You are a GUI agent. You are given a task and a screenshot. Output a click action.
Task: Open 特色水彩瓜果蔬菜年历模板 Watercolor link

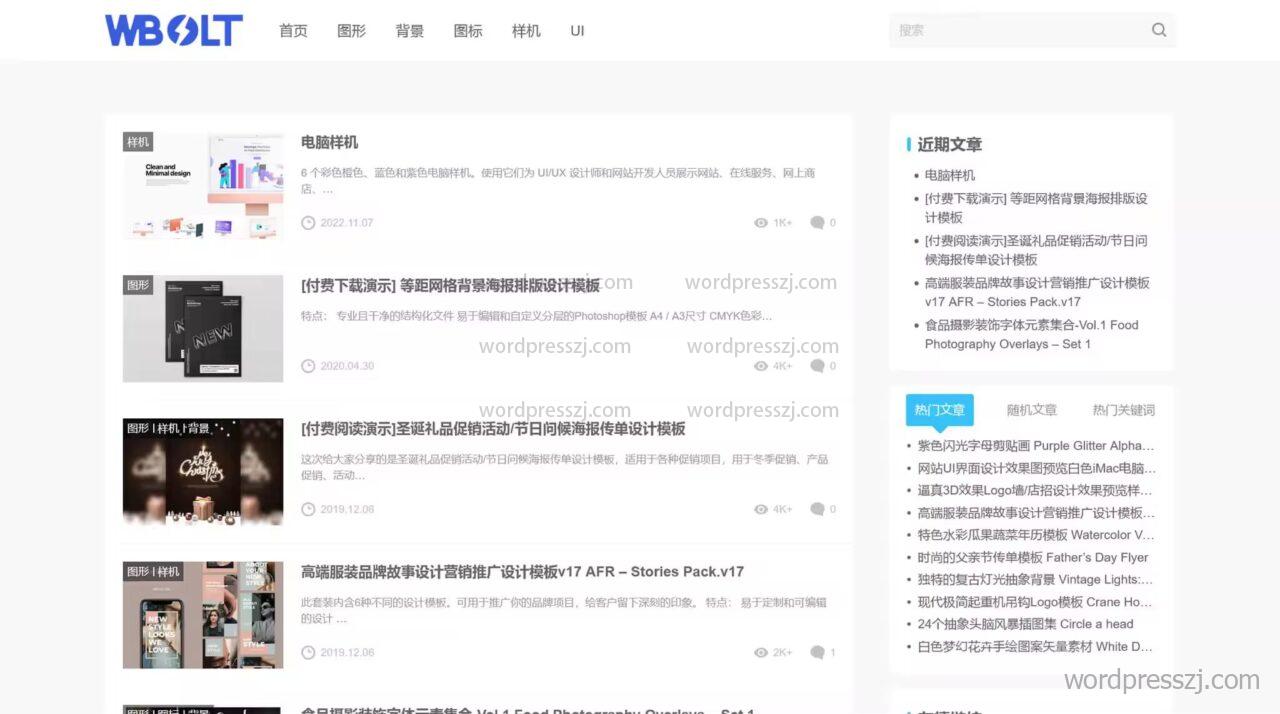pyautogui.click(x=1036, y=535)
